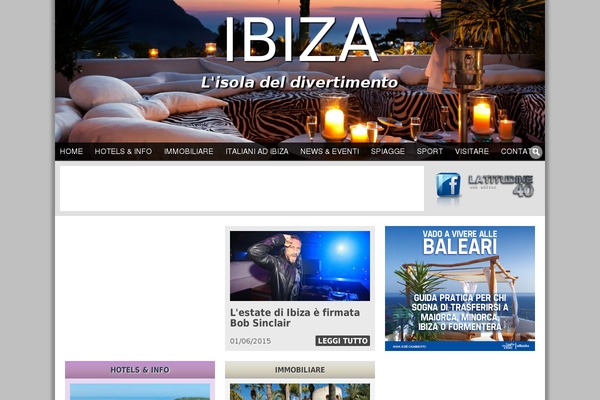The image size is (600, 400).
Task: Open the Immobiliare section header
Action: [300, 370]
